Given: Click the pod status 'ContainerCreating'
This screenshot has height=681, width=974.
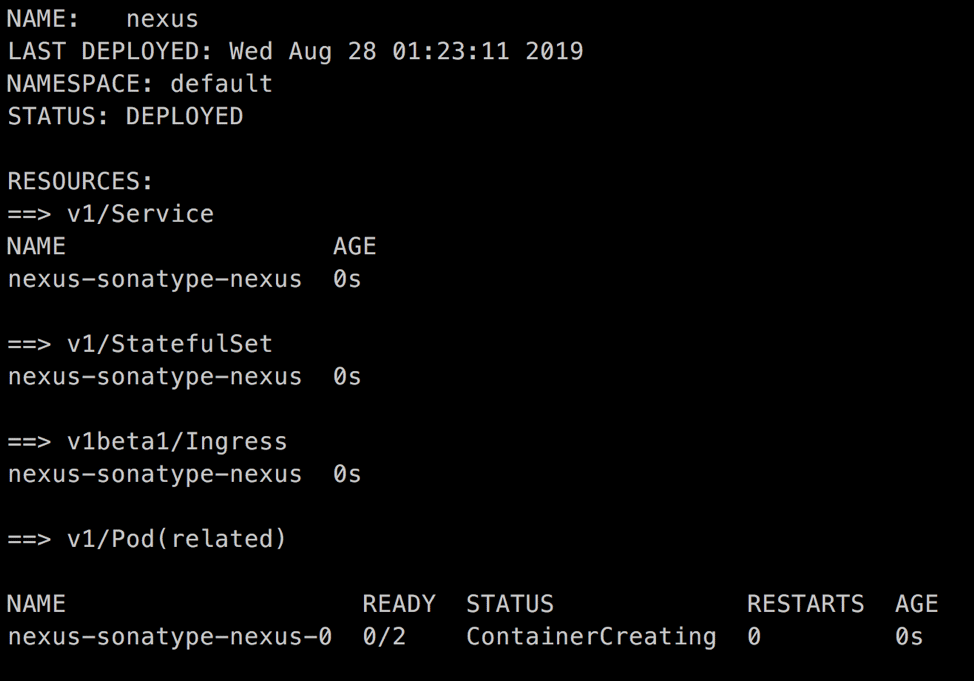Looking at the screenshot, I should [x=591, y=637].
